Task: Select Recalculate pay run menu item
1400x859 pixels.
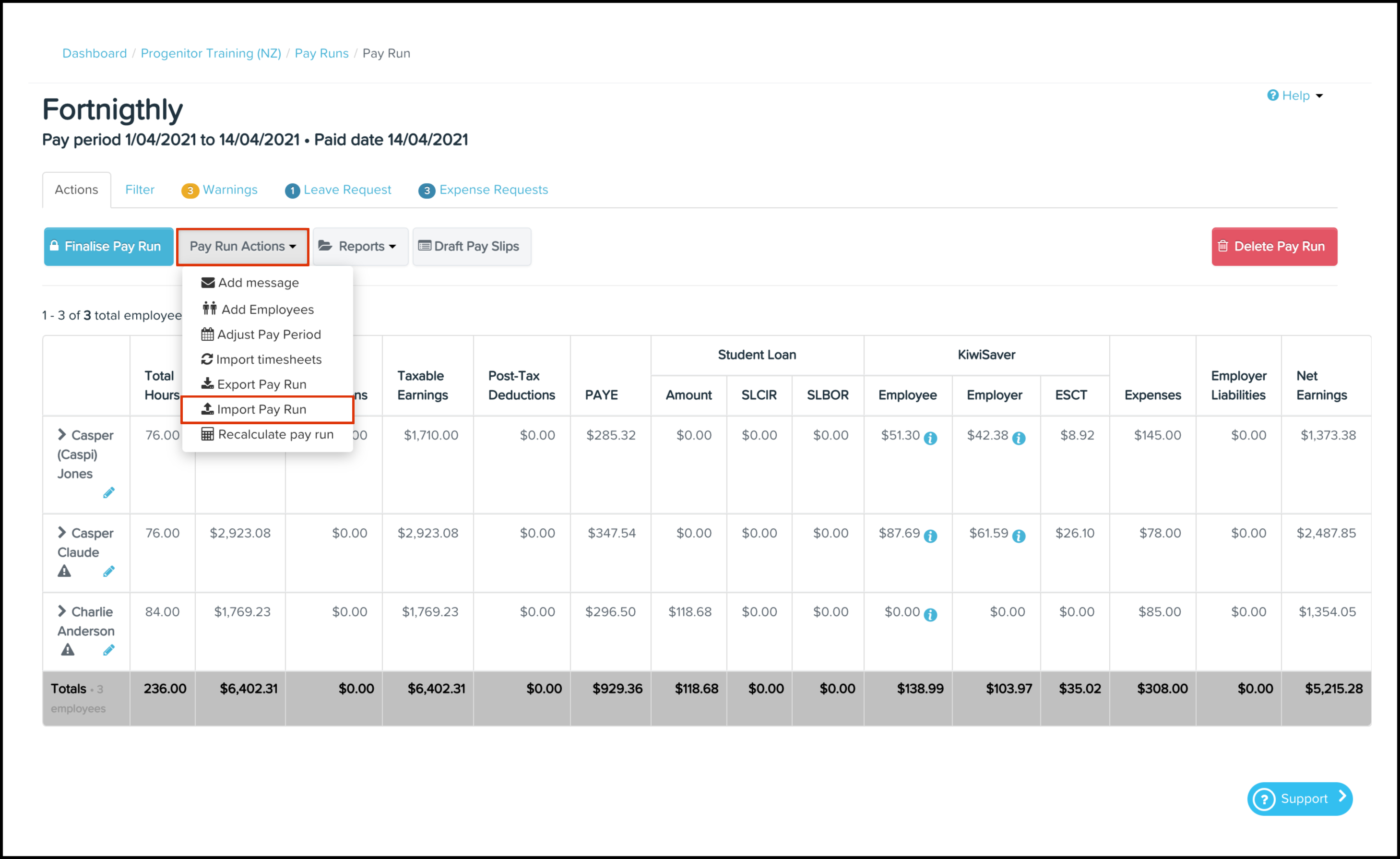Action: [275, 434]
